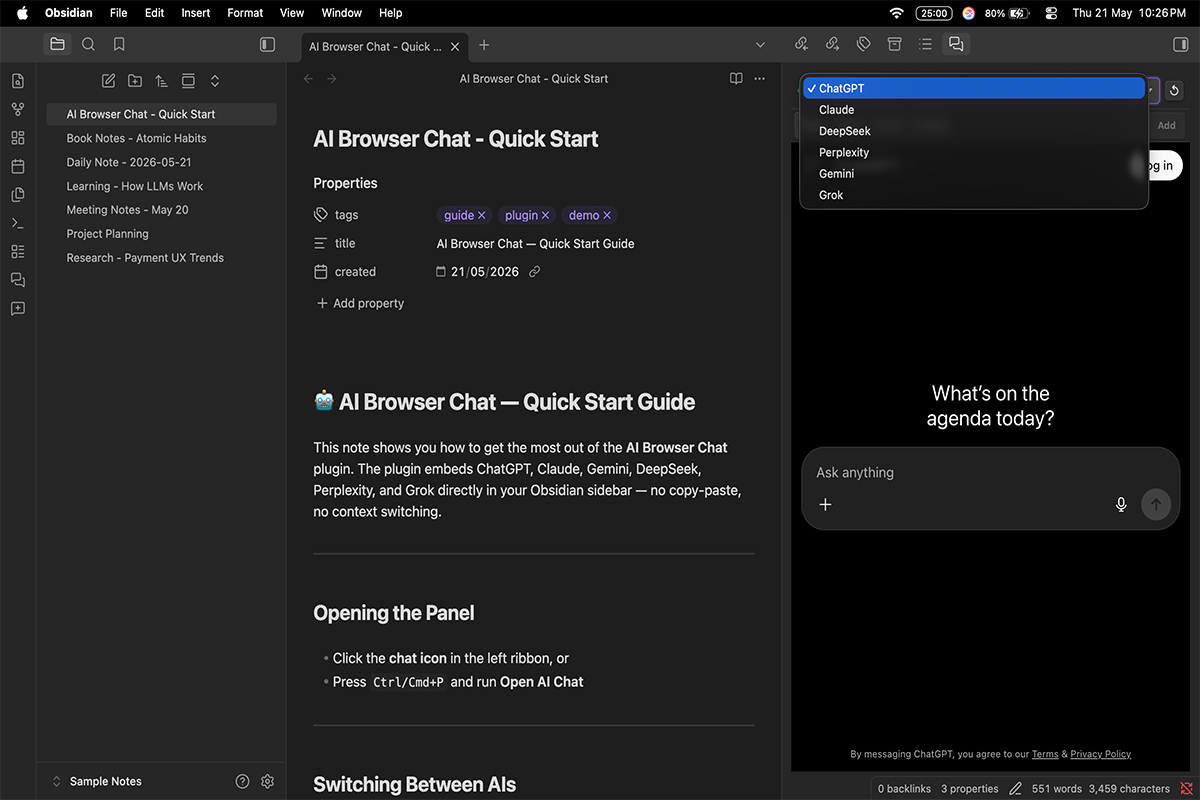Select checked ChatGPT dropdown option
Screen dimensions: 1200x800
pos(974,88)
